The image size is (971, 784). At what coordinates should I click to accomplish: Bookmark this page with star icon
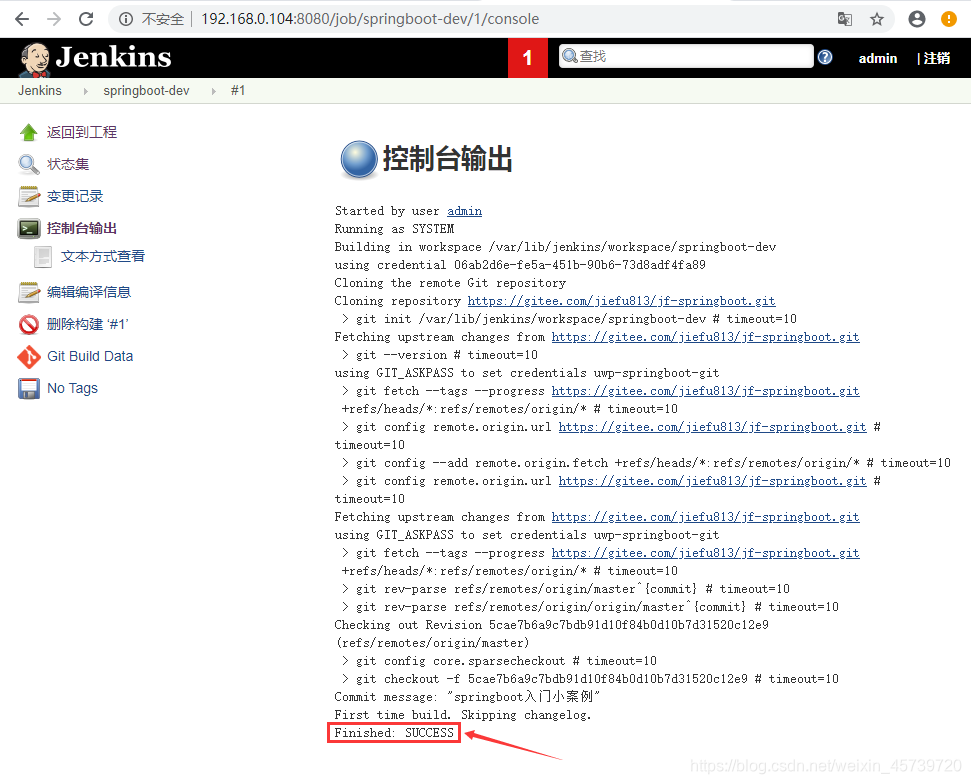pos(877,19)
